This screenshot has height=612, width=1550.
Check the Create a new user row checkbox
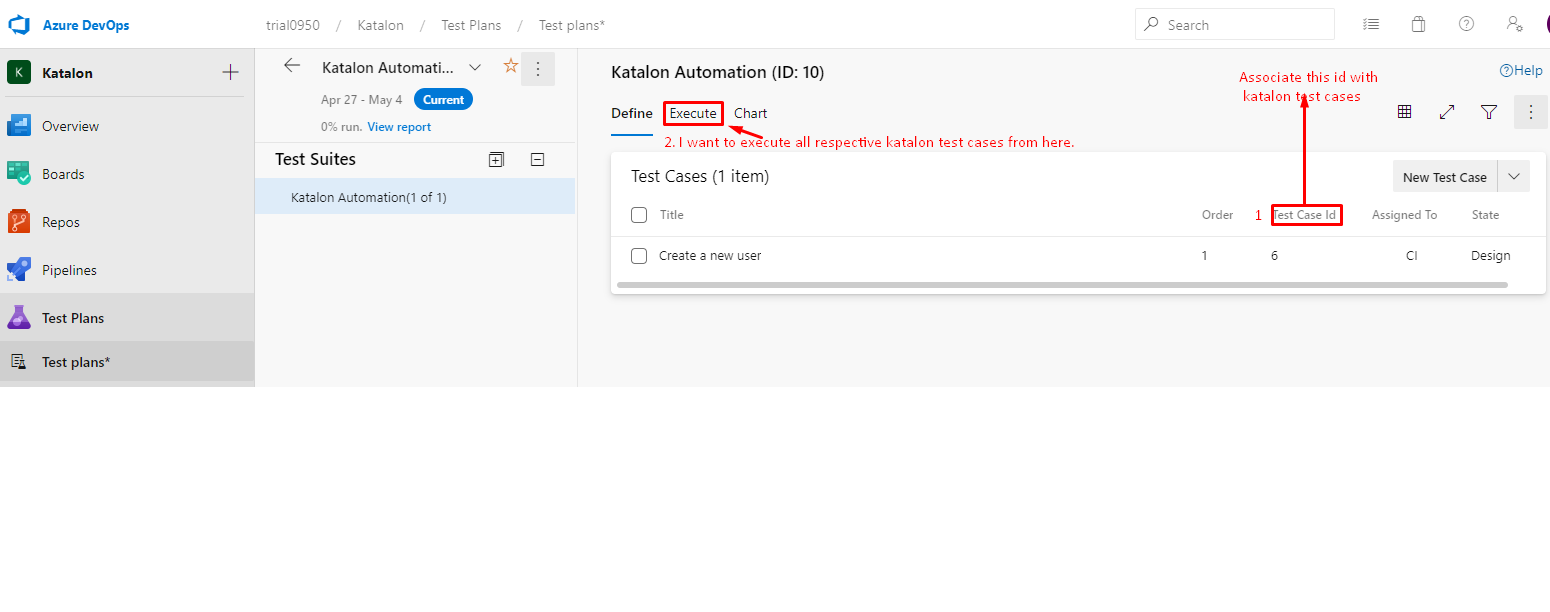(639, 255)
